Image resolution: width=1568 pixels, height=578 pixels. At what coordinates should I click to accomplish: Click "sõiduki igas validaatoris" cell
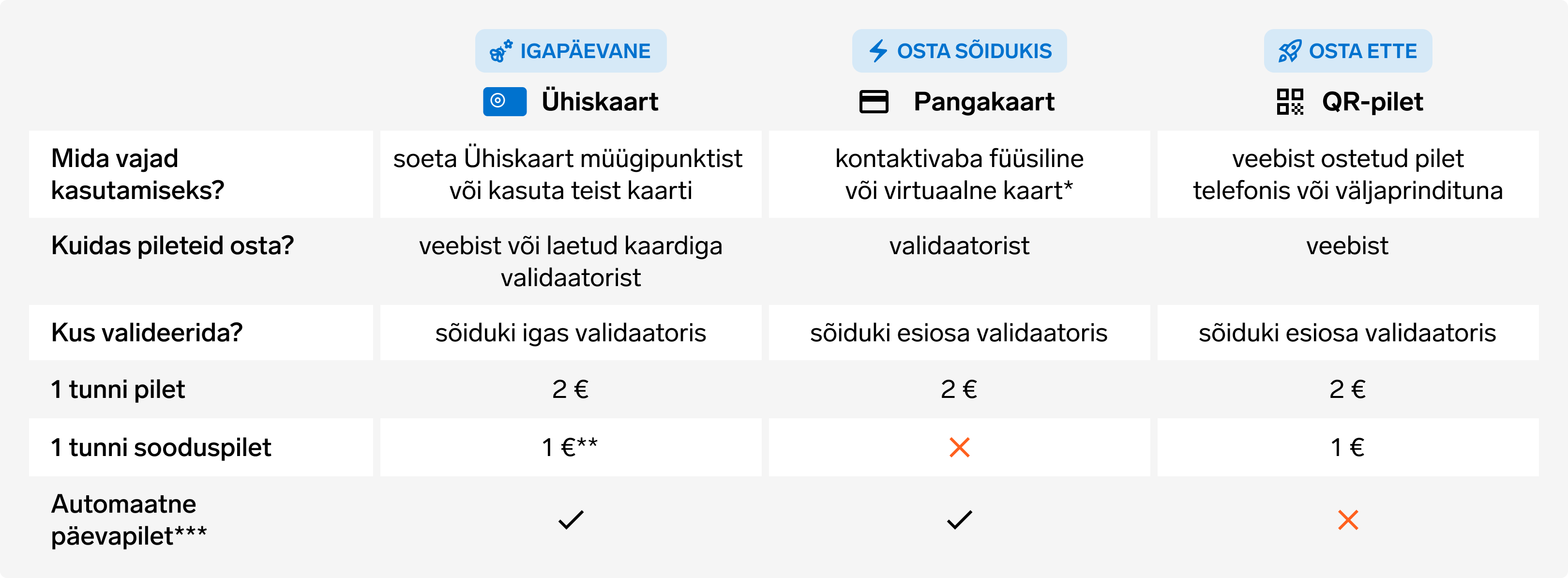click(x=571, y=333)
